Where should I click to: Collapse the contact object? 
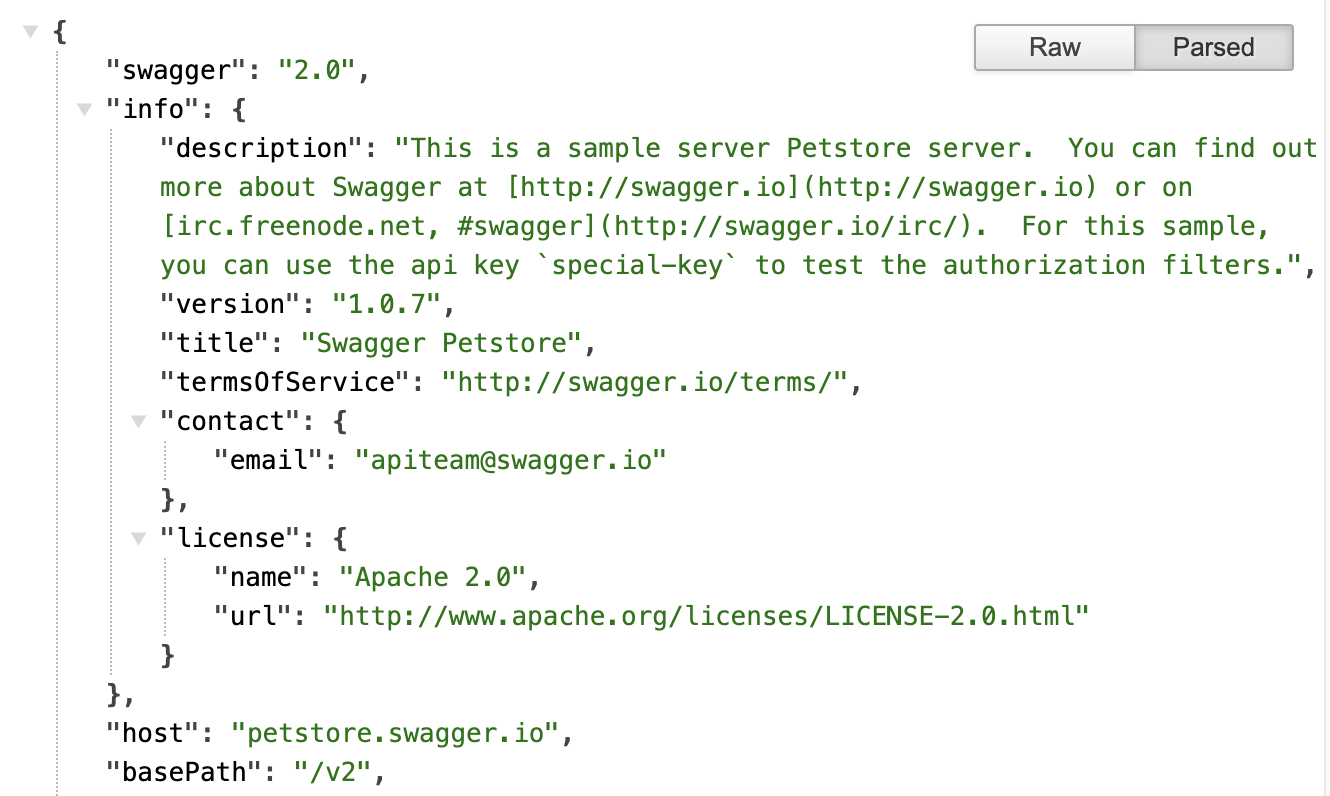tap(138, 421)
